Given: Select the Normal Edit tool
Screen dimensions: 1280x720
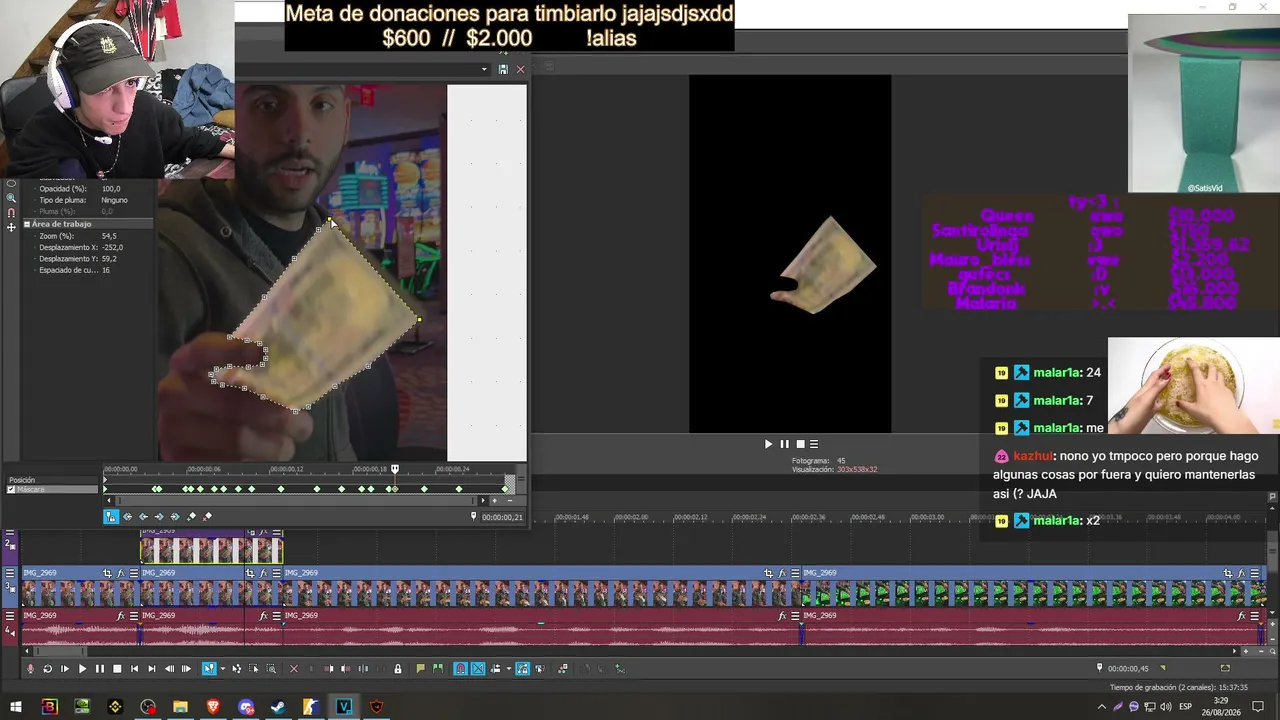Looking at the screenshot, I should [209, 669].
